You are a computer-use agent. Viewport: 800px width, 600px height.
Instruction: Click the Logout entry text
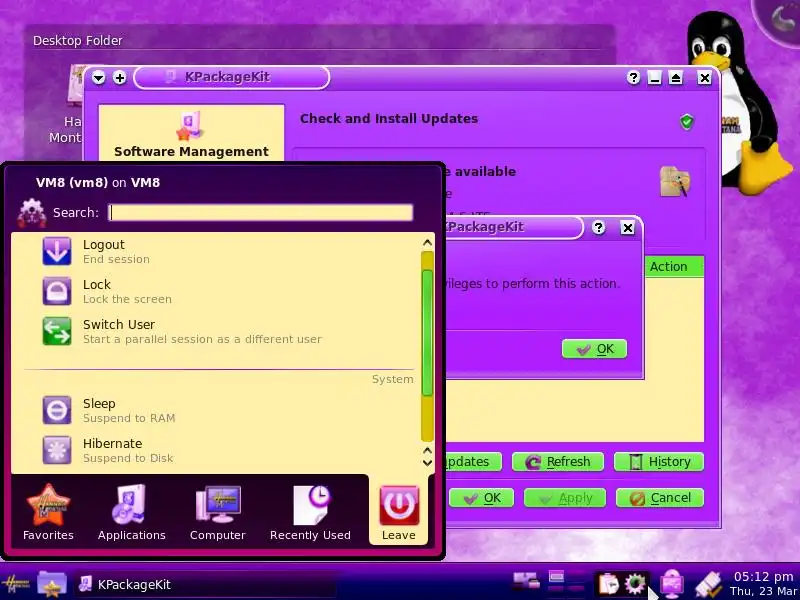(x=104, y=244)
